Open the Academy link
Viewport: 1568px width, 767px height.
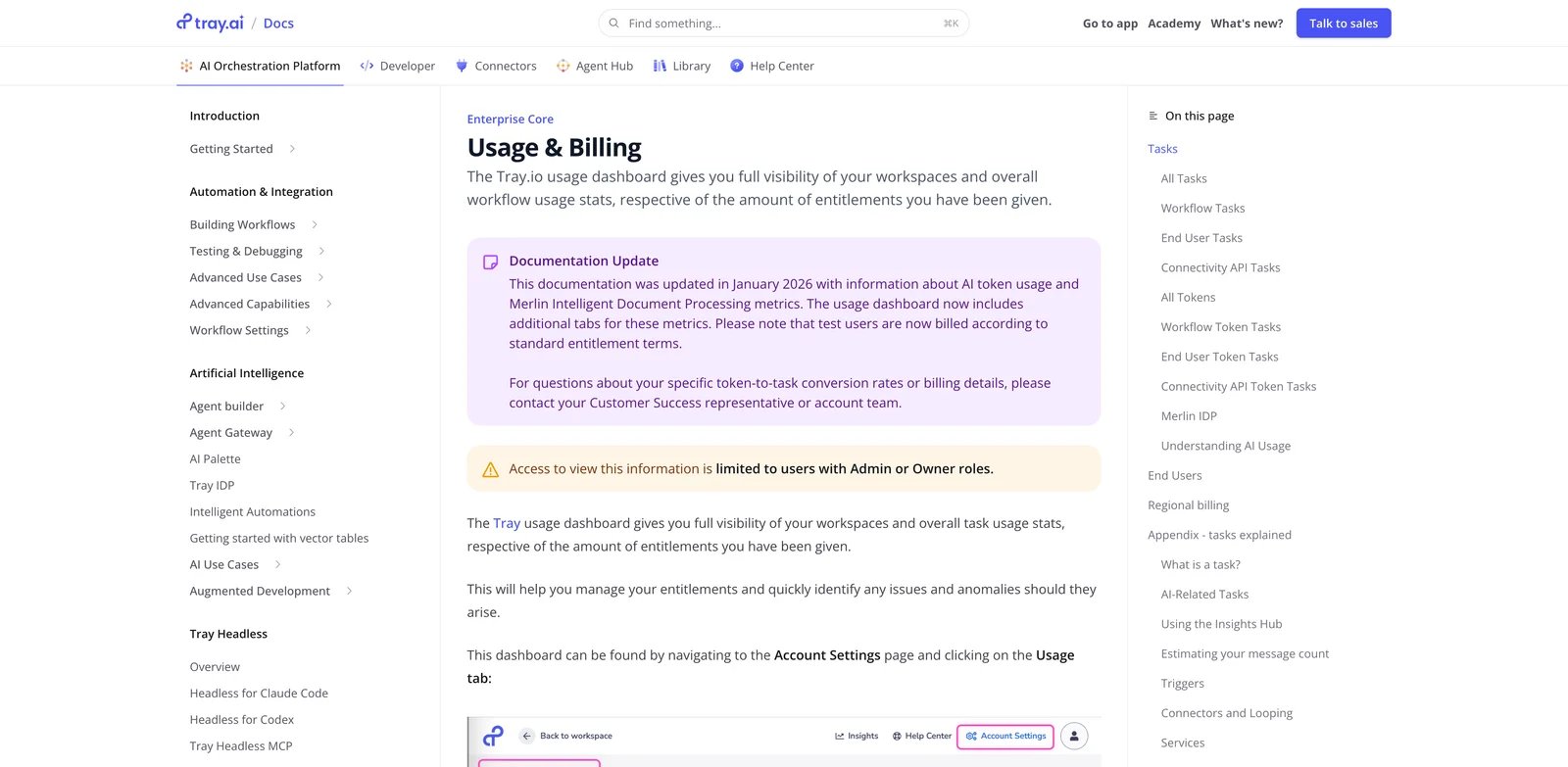1174,24
